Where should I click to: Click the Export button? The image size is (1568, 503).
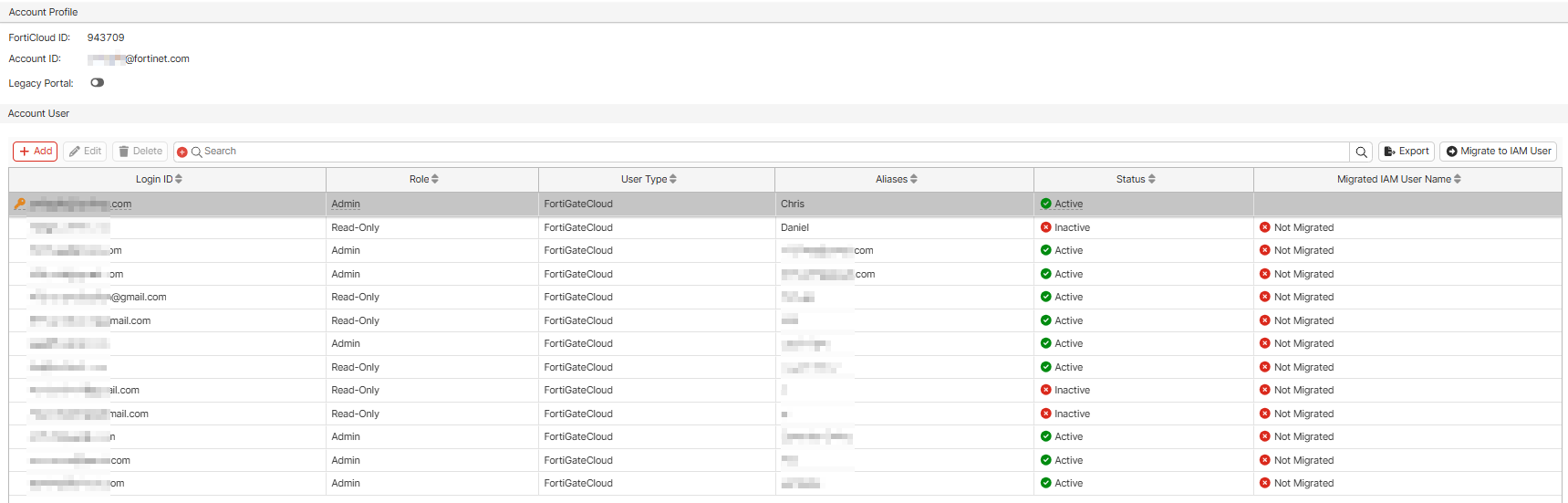click(x=1407, y=152)
